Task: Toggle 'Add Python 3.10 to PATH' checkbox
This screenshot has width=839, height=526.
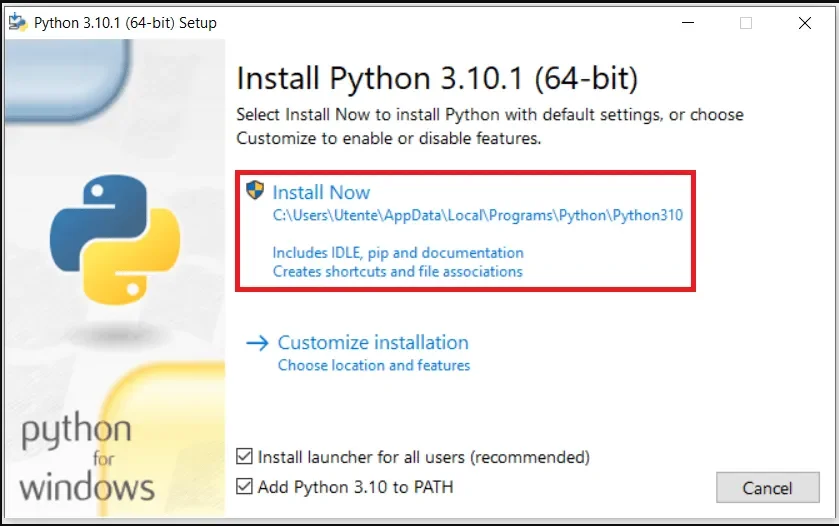Action: click(244, 486)
